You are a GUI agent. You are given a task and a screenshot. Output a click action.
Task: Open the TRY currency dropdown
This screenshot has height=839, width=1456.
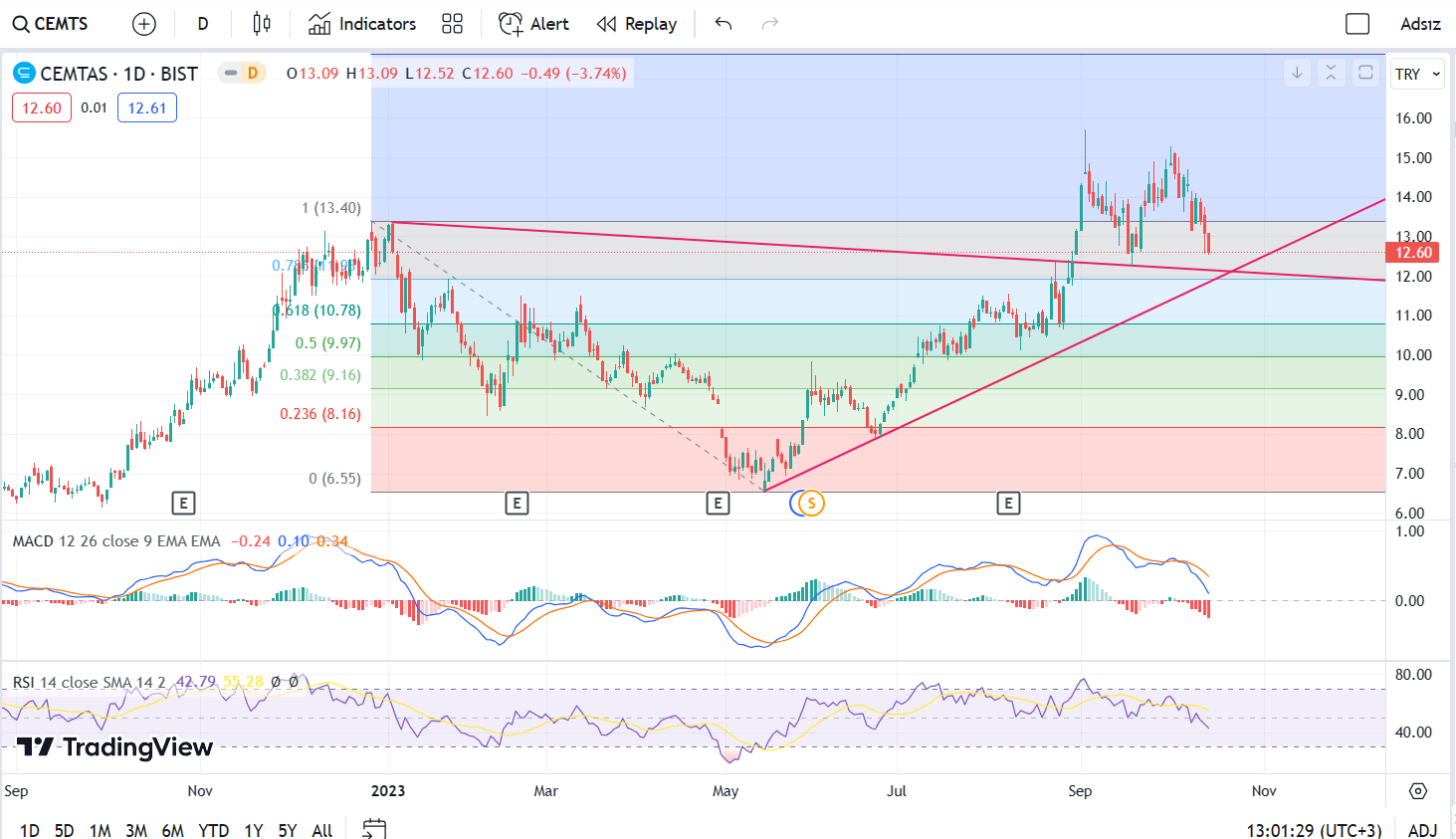point(1417,75)
